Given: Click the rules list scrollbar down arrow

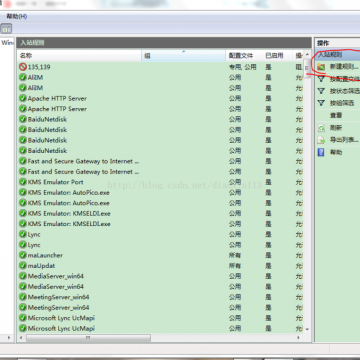Looking at the screenshot, I should [307, 329].
